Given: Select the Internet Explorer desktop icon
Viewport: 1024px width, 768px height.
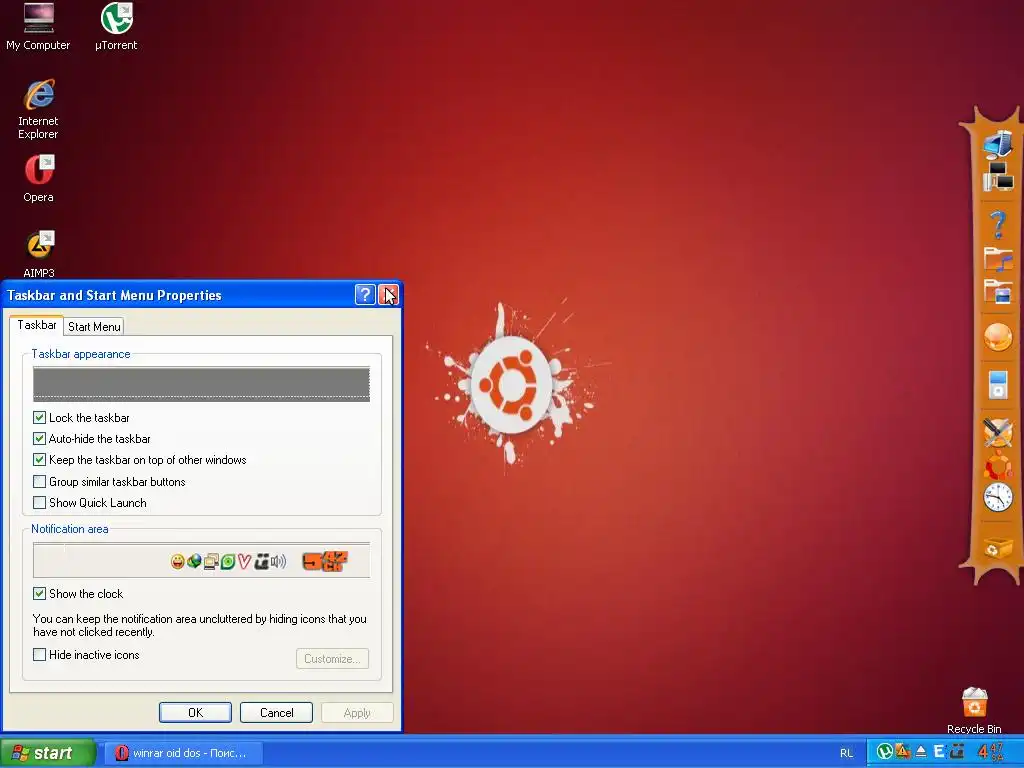Looking at the screenshot, I should (x=38, y=109).
